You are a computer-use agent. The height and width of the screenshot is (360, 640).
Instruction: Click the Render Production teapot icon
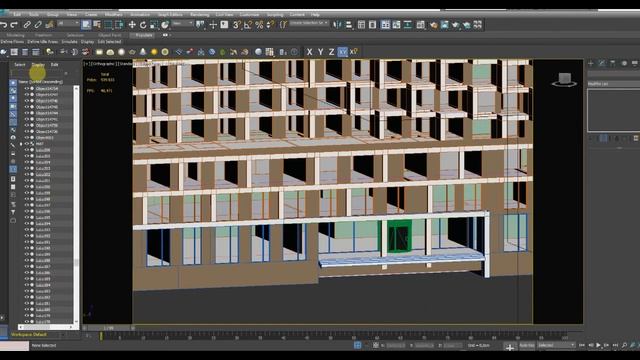[x=456, y=25]
